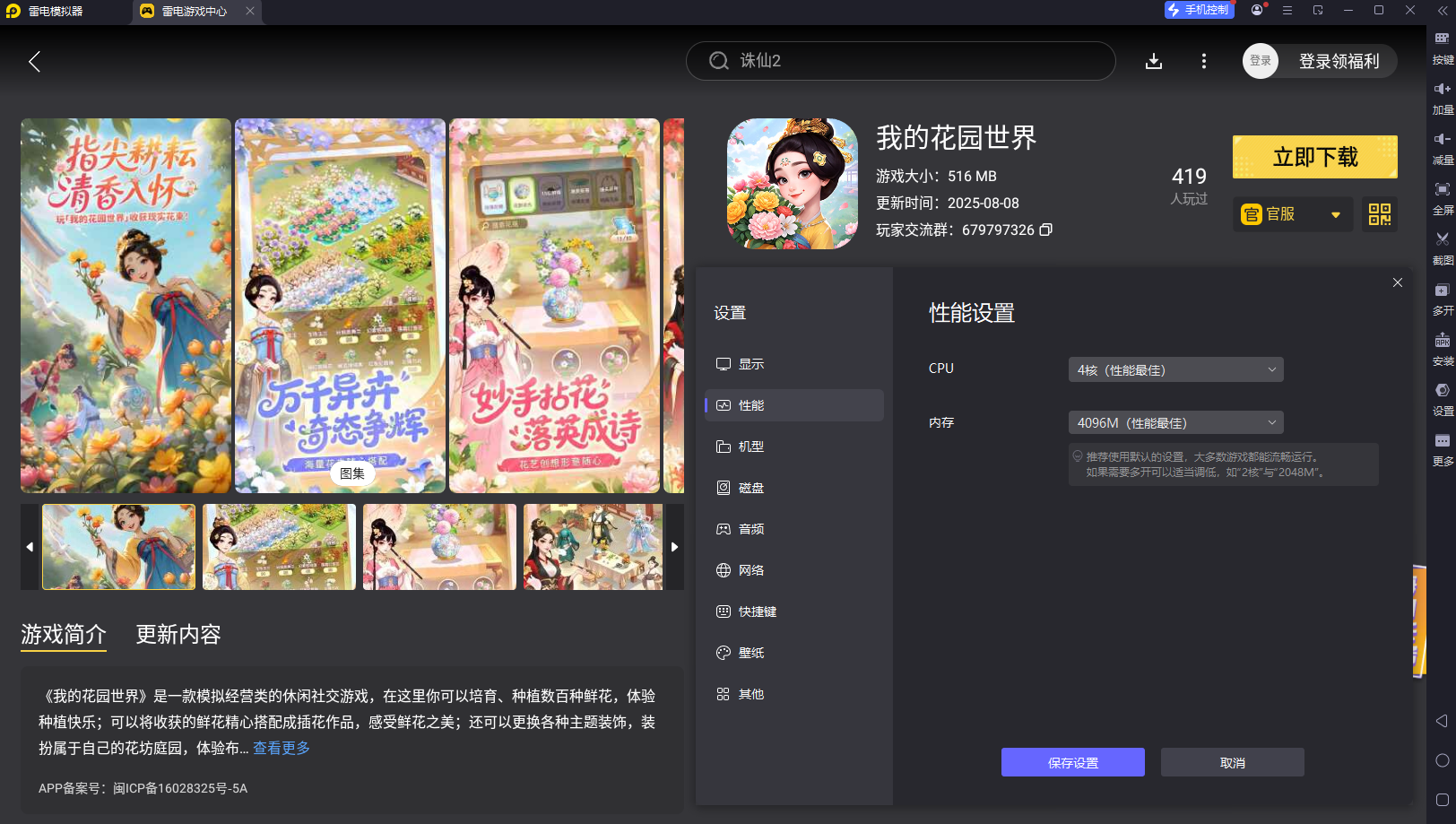The width and height of the screenshot is (1456, 824).
Task: Open the 查看更多 link in description
Action: [282, 748]
